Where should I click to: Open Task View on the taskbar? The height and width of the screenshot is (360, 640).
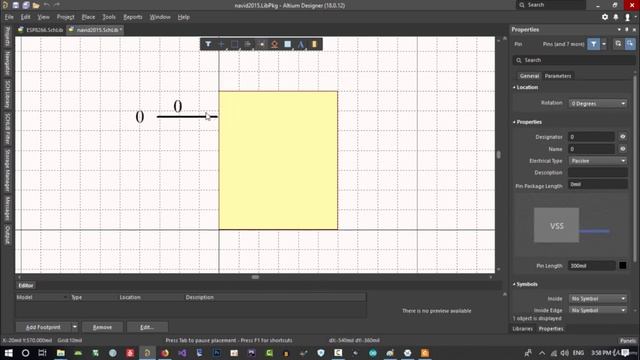(42, 353)
